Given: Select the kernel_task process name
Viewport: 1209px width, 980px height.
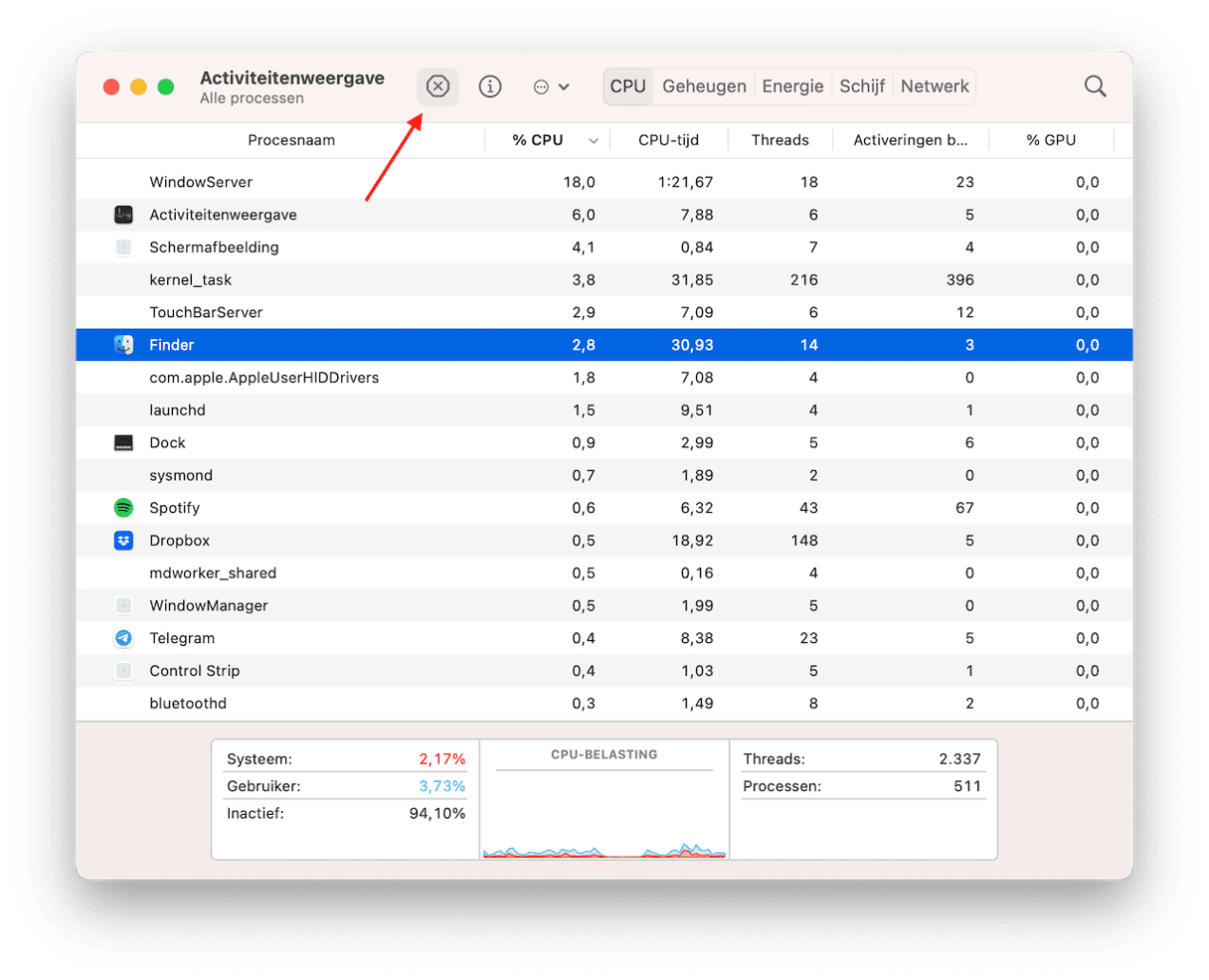Looking at the screenshot, I should pos(191,280).
